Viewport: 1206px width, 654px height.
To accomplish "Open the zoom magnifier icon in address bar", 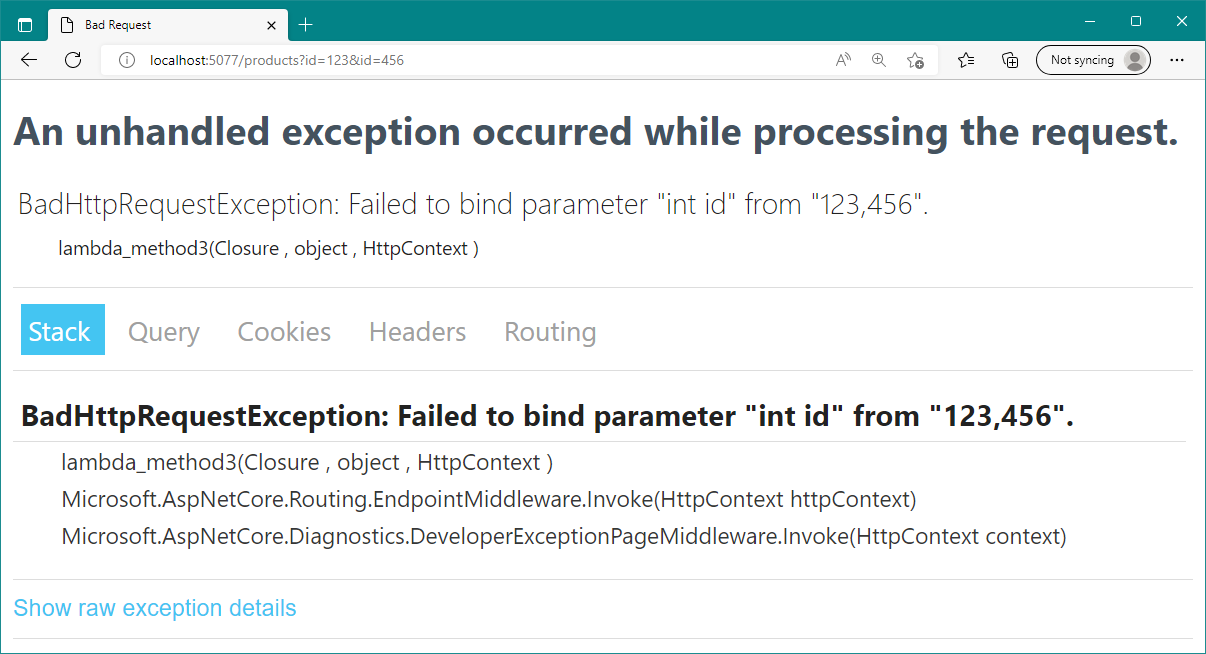I will tap(879, 60).
